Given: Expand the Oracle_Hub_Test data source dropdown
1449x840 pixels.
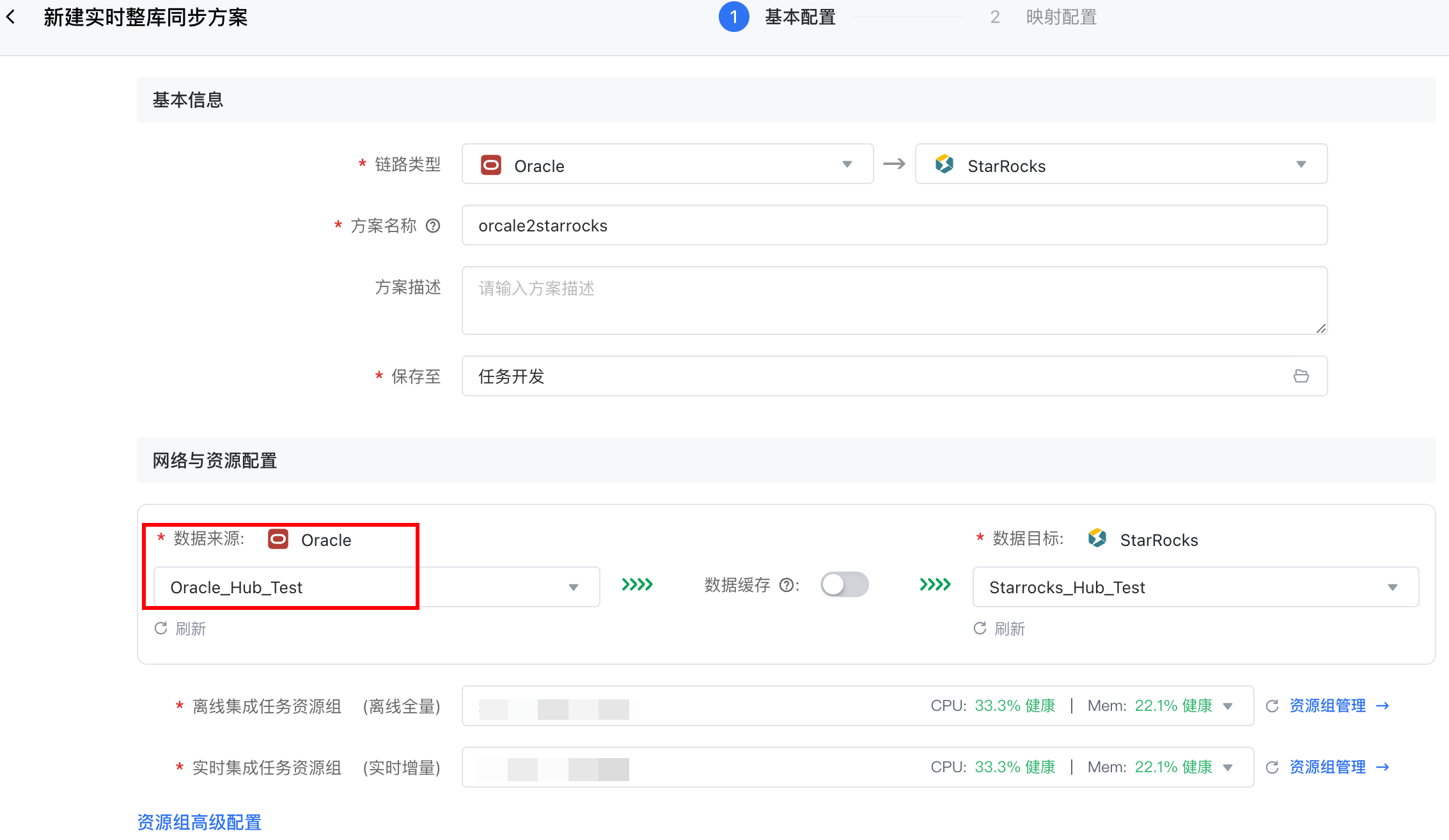Looking at the screenshot, I should 377,587.
